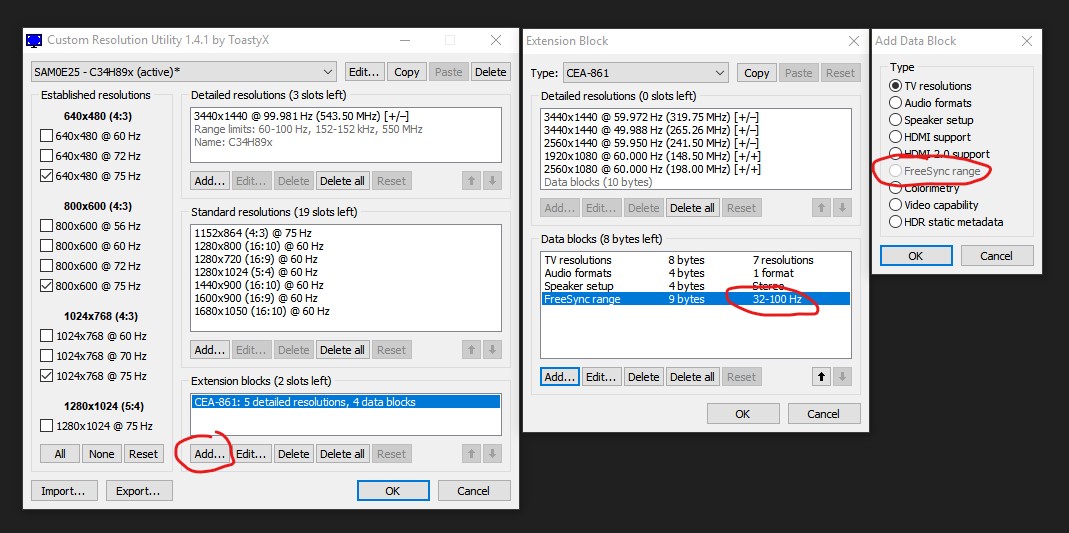
Task: Select the CEA-861 extension block entry
Action: pyautogui.click(x=345, y=402)
